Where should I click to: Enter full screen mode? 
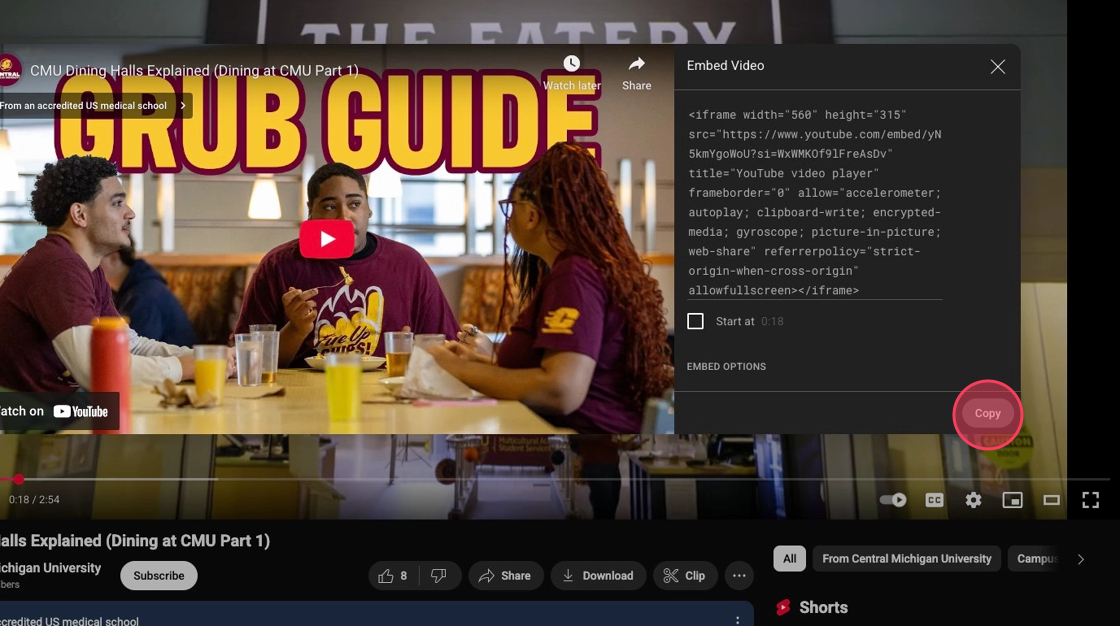[1090, 500]
